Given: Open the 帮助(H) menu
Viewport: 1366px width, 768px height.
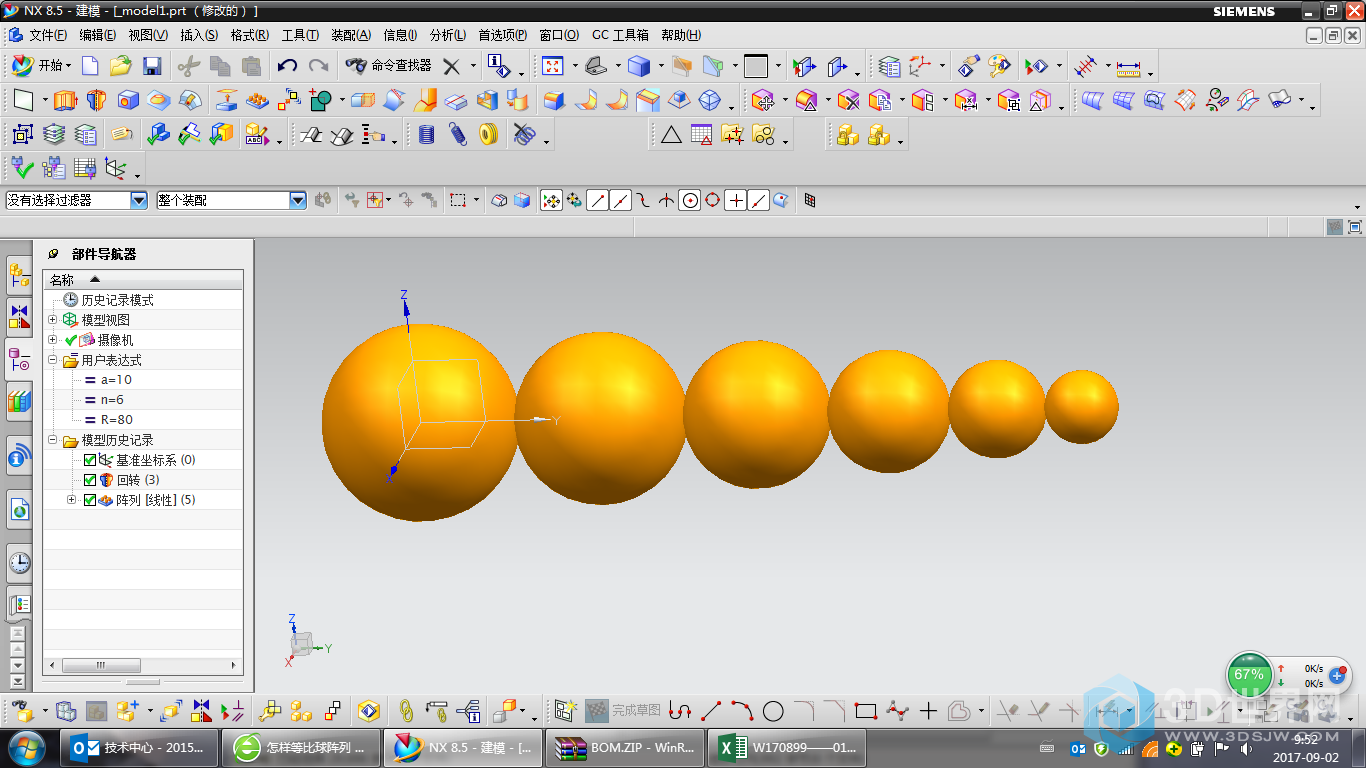Looking at the screenshot, I should coord(681,35).
